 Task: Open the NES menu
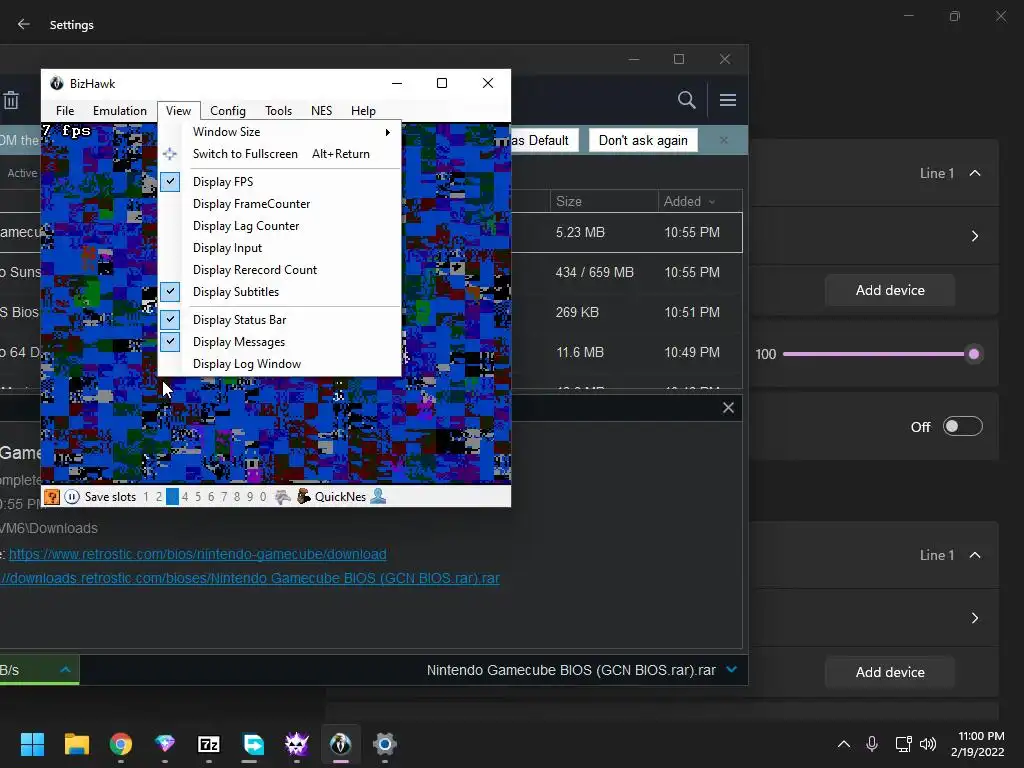321,111
